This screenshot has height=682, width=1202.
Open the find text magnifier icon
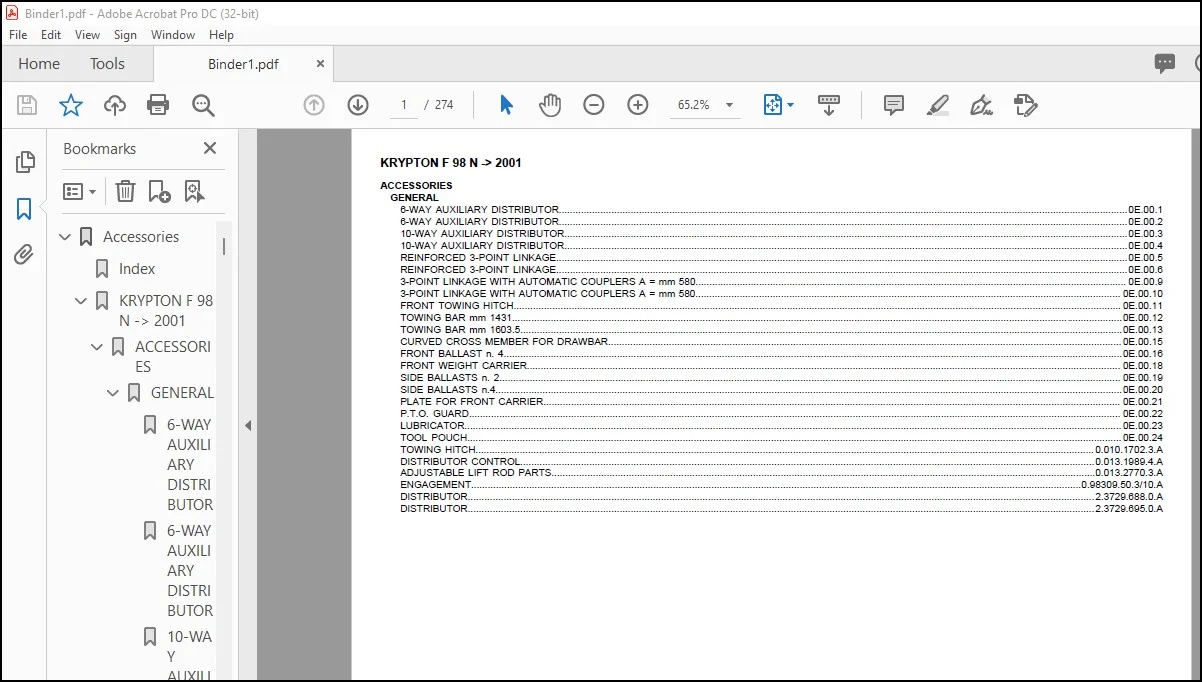coord(203,105)
